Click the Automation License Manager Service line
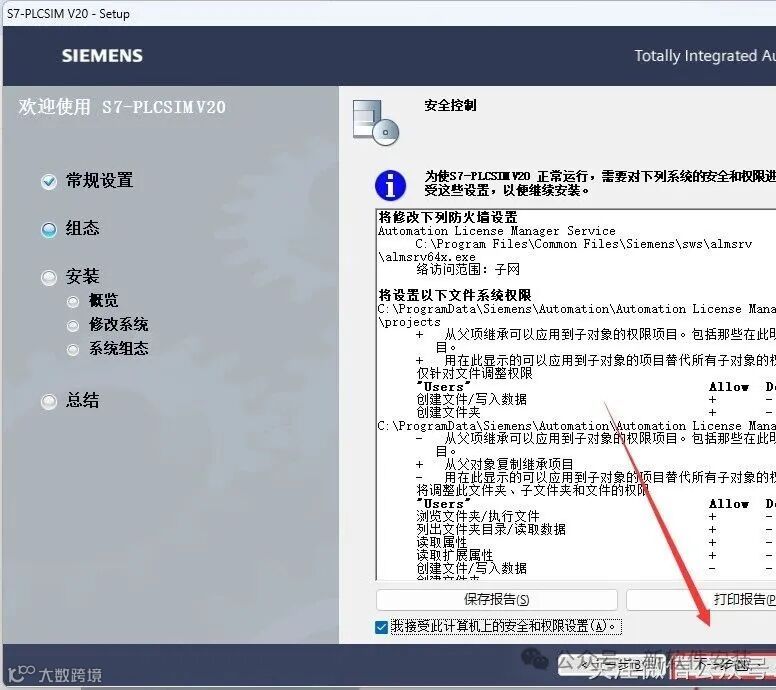The image size is (776, 690). (x=497, y=231)
